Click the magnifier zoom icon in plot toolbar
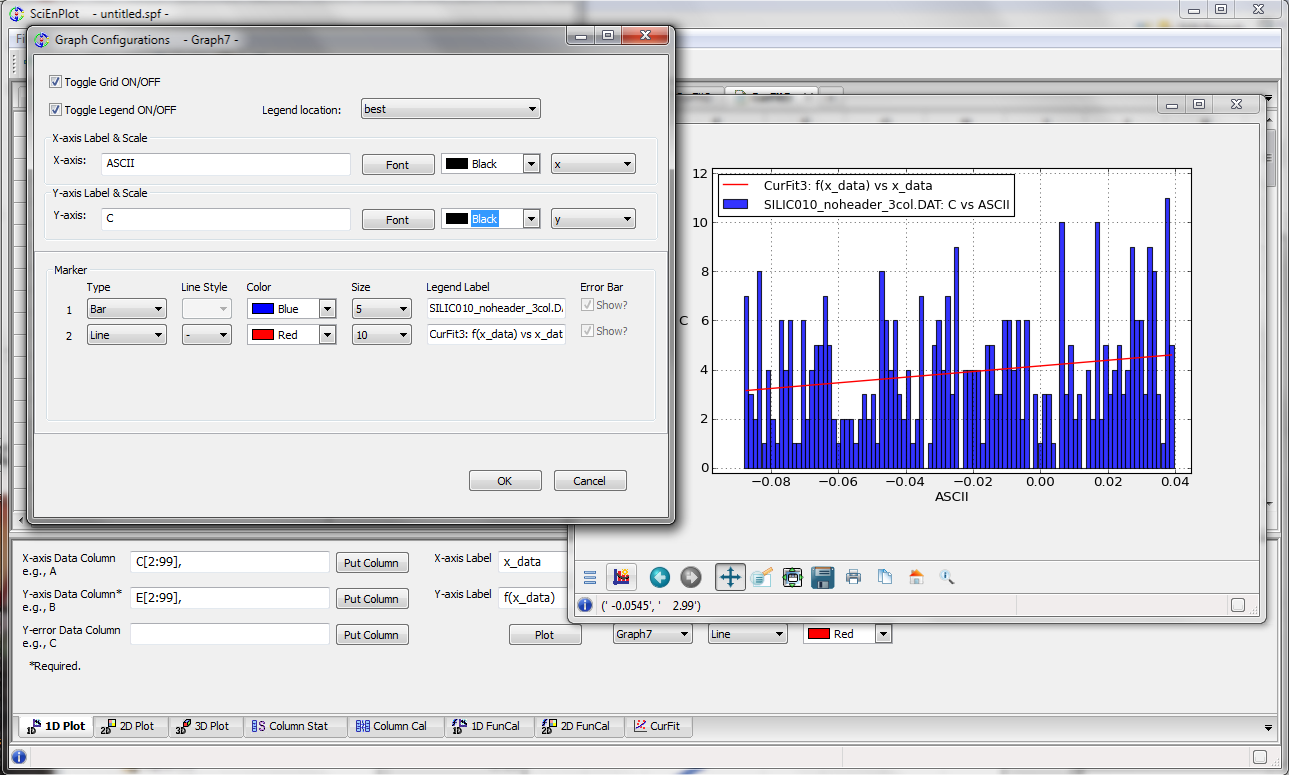1289x775 pixels. (x=947, y=577)
